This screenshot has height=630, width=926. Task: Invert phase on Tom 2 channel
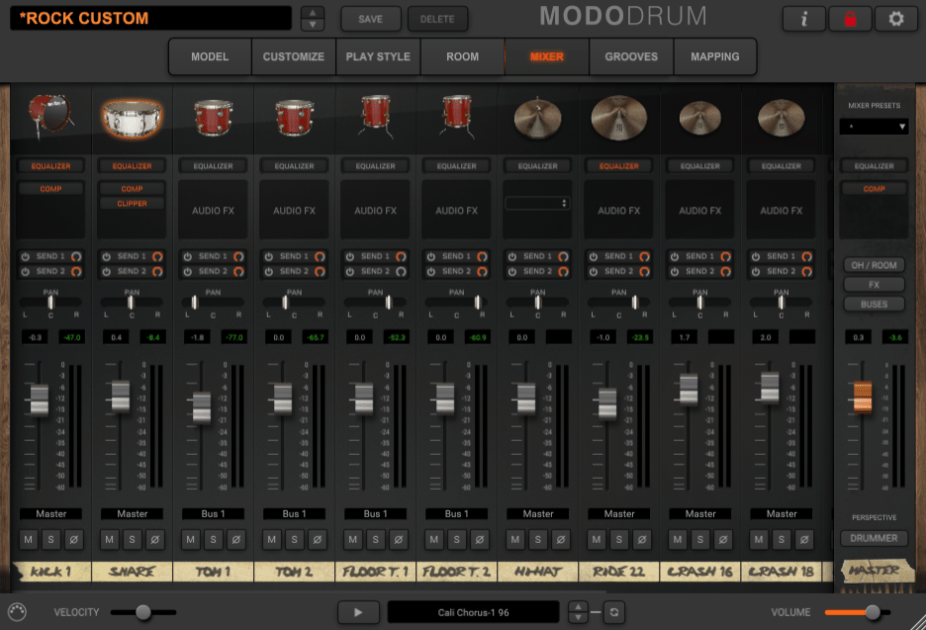[x=317, y=539]
